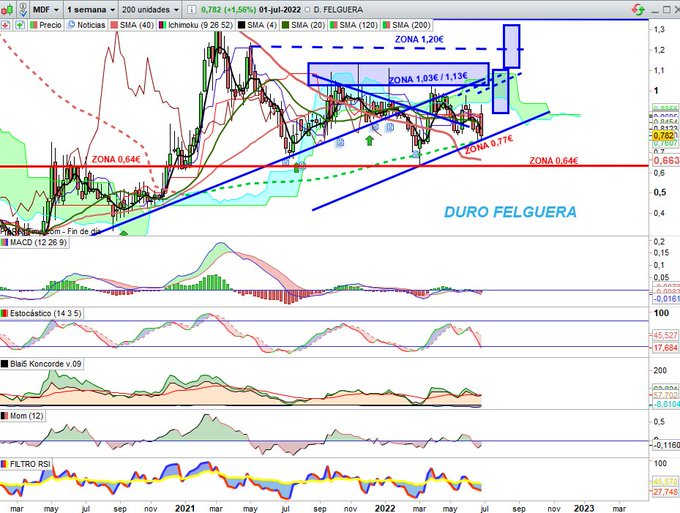
Task: Open the instrument info icon
Action: pyautogui.click(x=191, y=9)
